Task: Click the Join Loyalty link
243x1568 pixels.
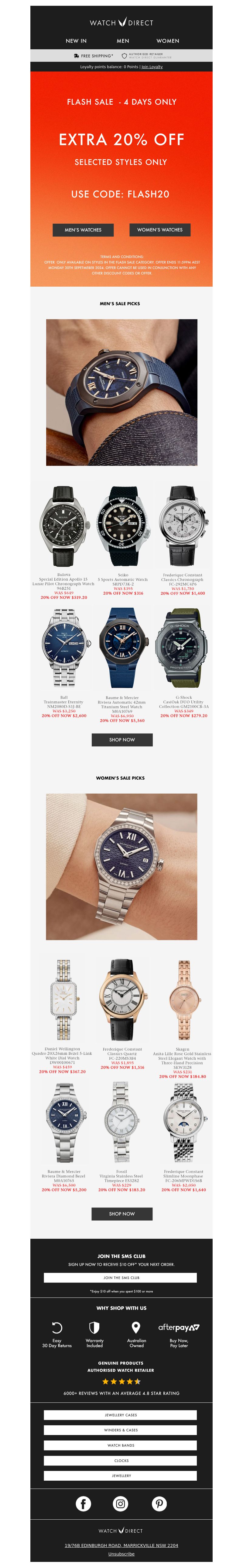Action: click(x=152, y=67)
